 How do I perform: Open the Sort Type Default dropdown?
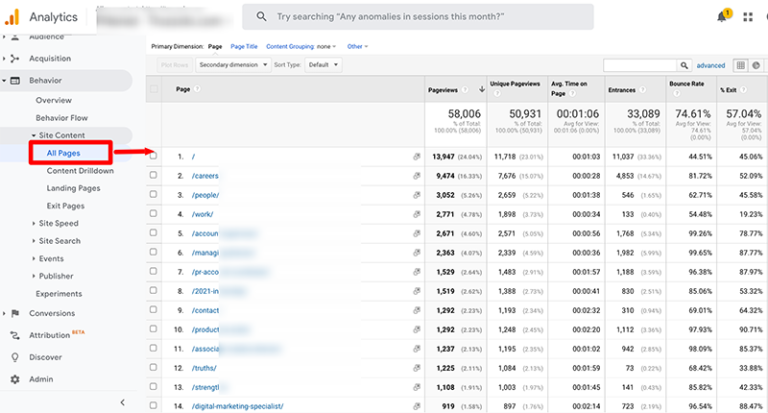point(322,65)
